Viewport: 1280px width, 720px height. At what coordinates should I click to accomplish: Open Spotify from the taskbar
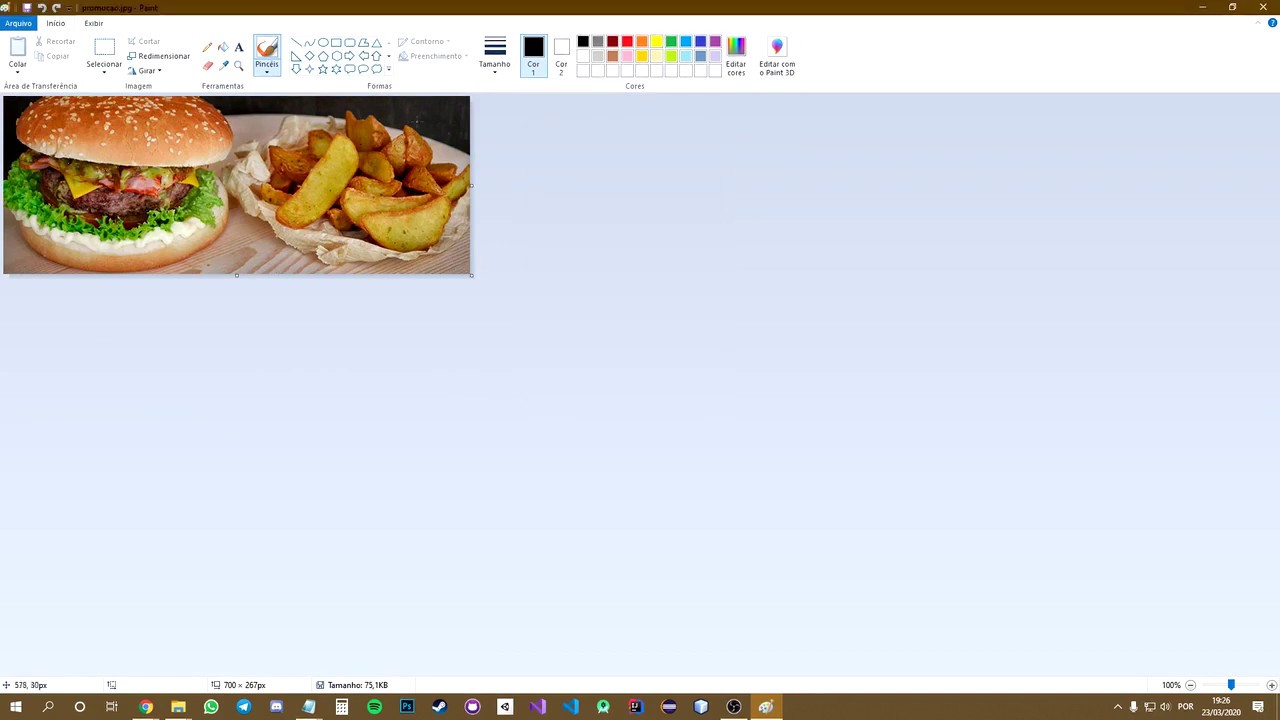tap(374, 707)
